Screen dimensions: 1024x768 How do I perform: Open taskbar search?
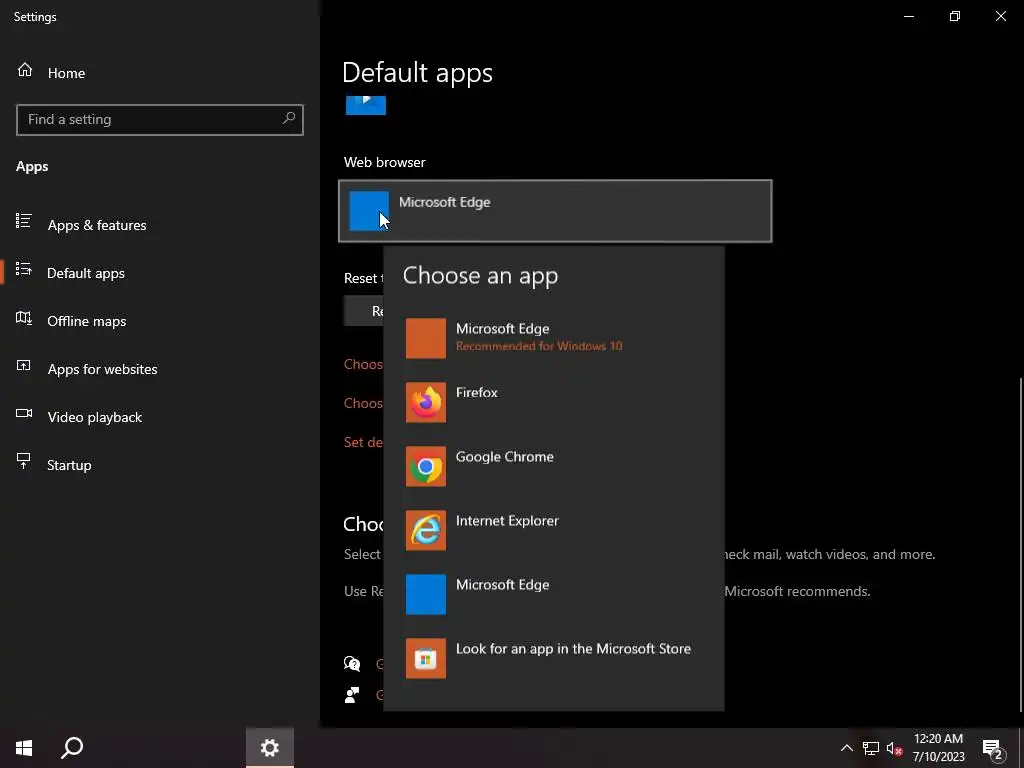pos(72,748)
